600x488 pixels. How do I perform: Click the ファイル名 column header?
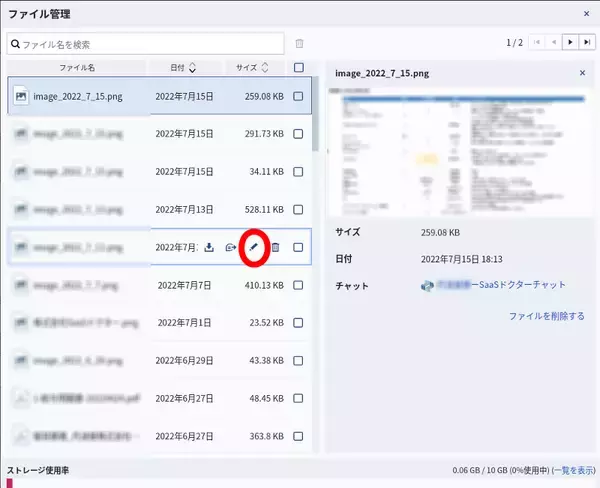(x=77, y=68)
